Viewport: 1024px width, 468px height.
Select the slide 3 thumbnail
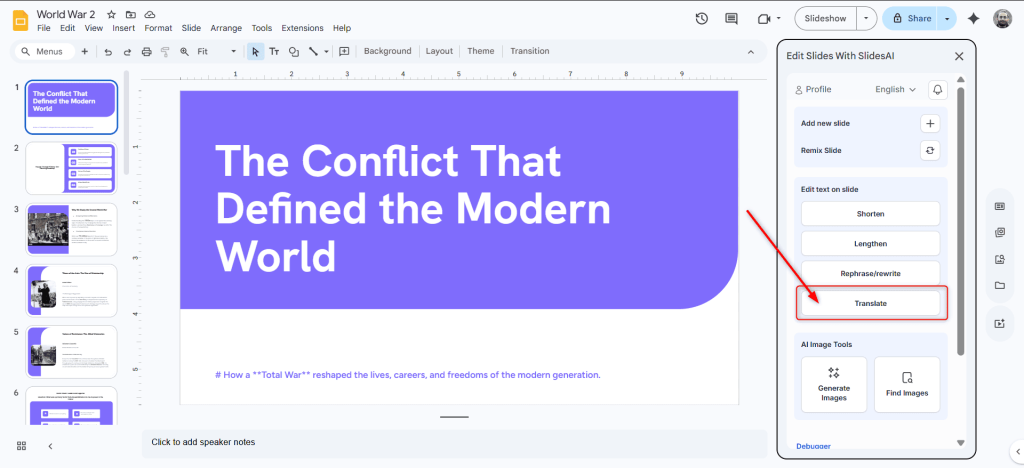(x=72, y=230)
